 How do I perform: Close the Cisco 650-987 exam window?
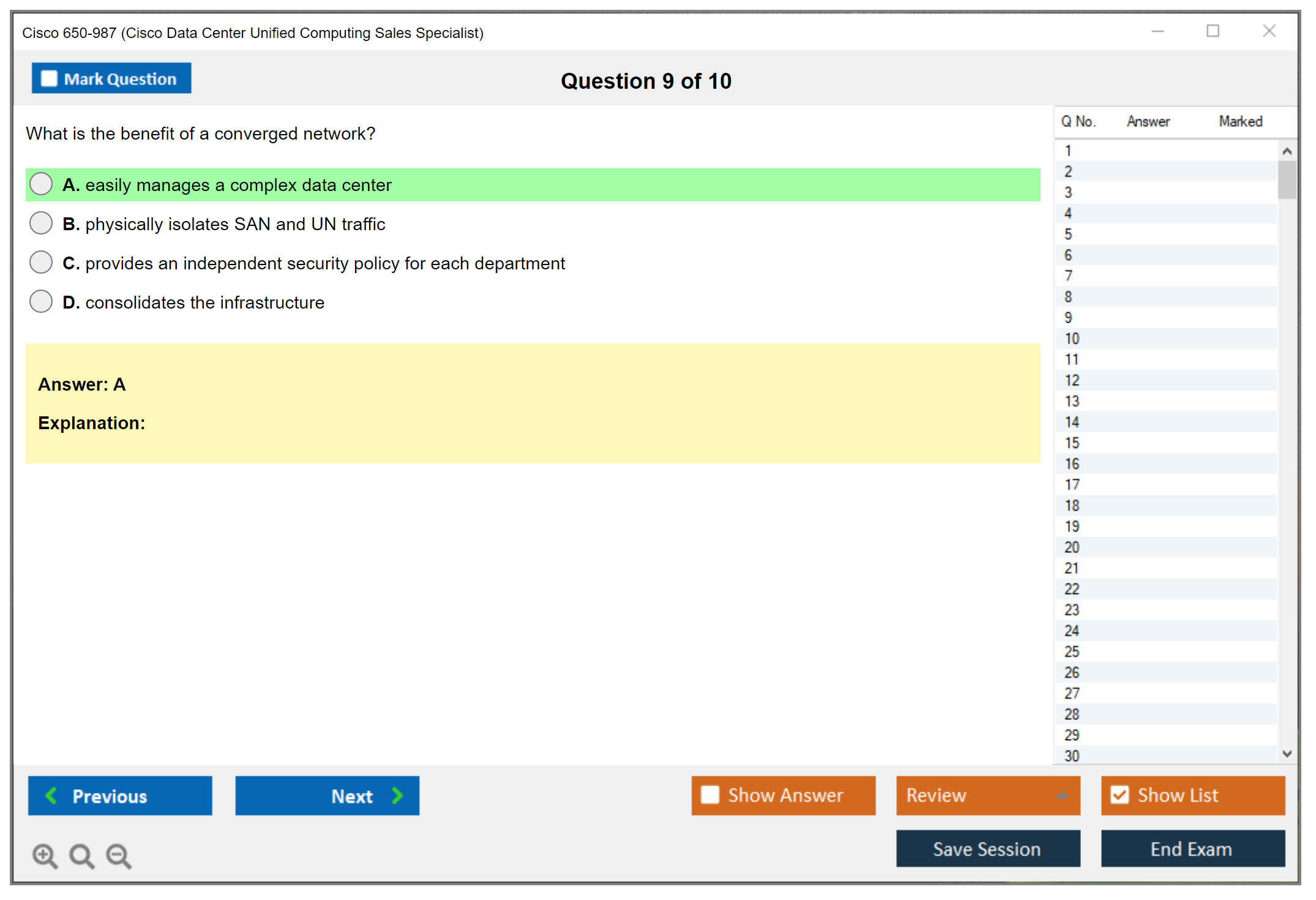(1269, 31)
